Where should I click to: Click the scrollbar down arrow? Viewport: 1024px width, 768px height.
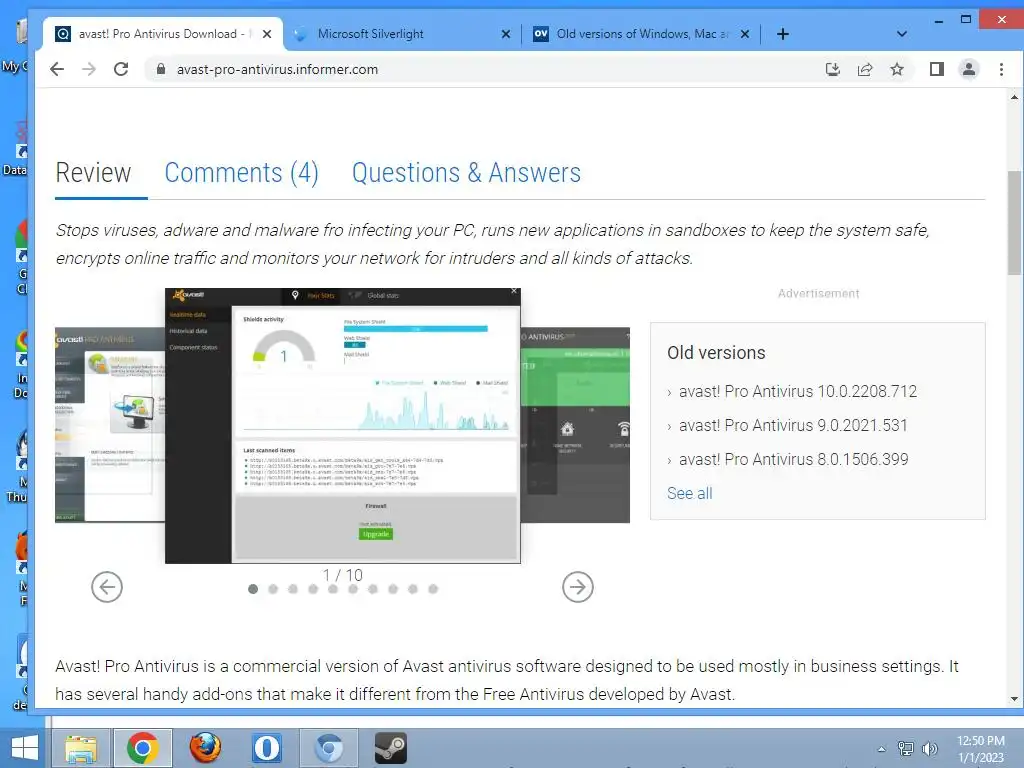(x=1014, y=699)
